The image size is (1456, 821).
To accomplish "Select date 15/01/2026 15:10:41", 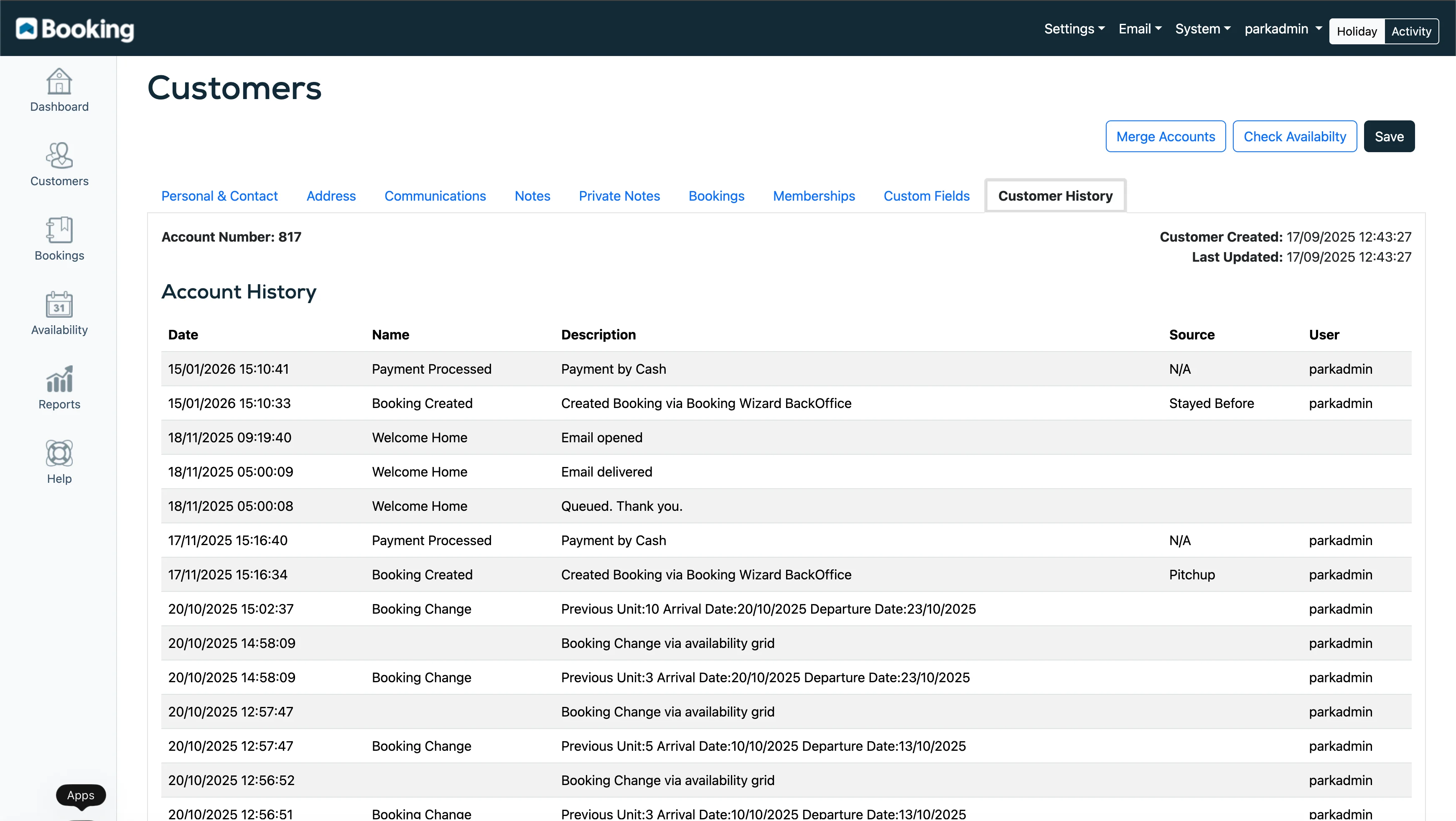I will pyautogui.click(x=228, y=369).
